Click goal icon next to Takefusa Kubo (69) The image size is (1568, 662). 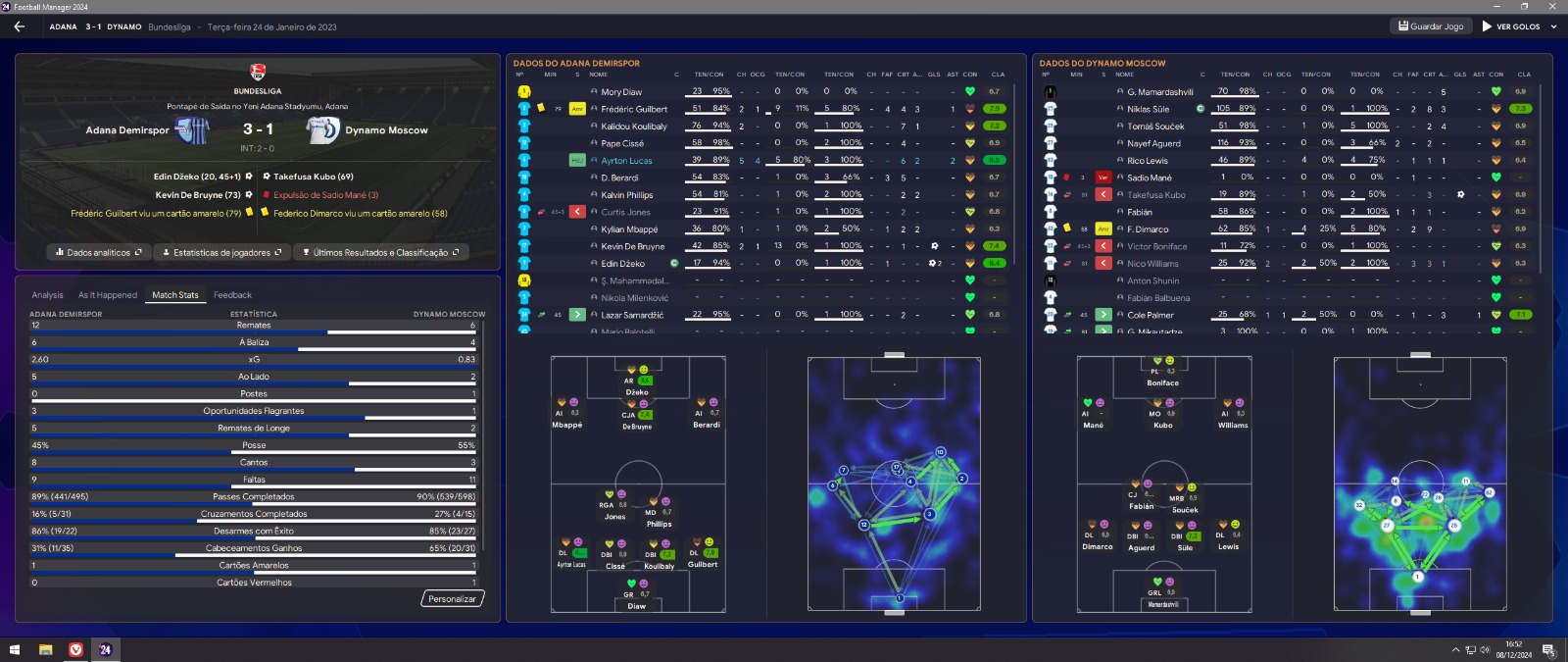click(x=266, y=177)
